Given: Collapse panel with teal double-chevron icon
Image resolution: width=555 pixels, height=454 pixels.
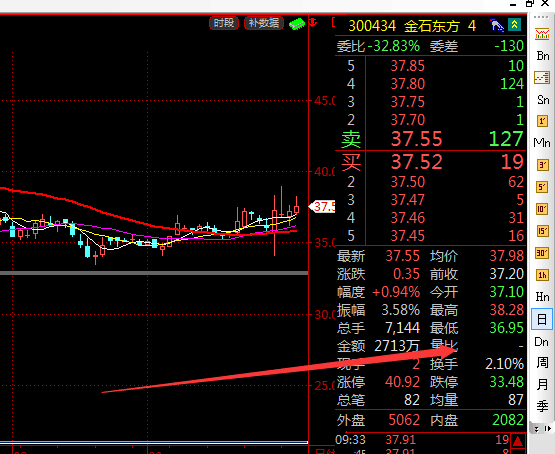Looking at the screenshot, I should pyautogui.click(x=514, y=25).
